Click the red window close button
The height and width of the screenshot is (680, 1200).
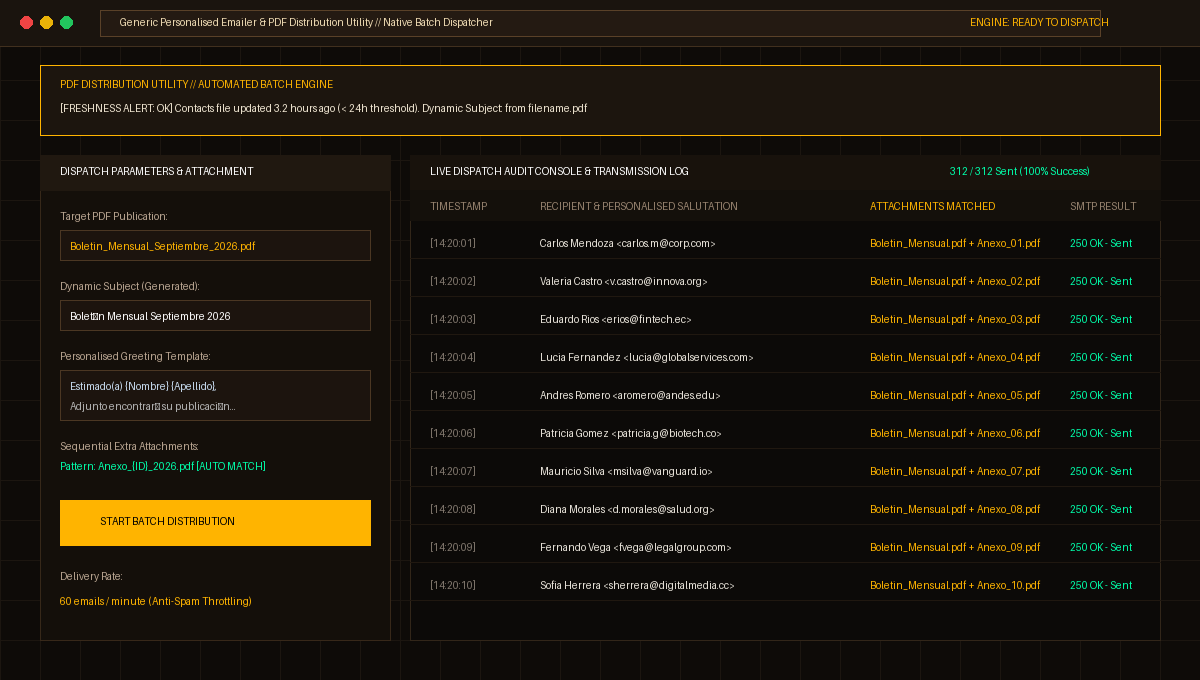[26, 22]
